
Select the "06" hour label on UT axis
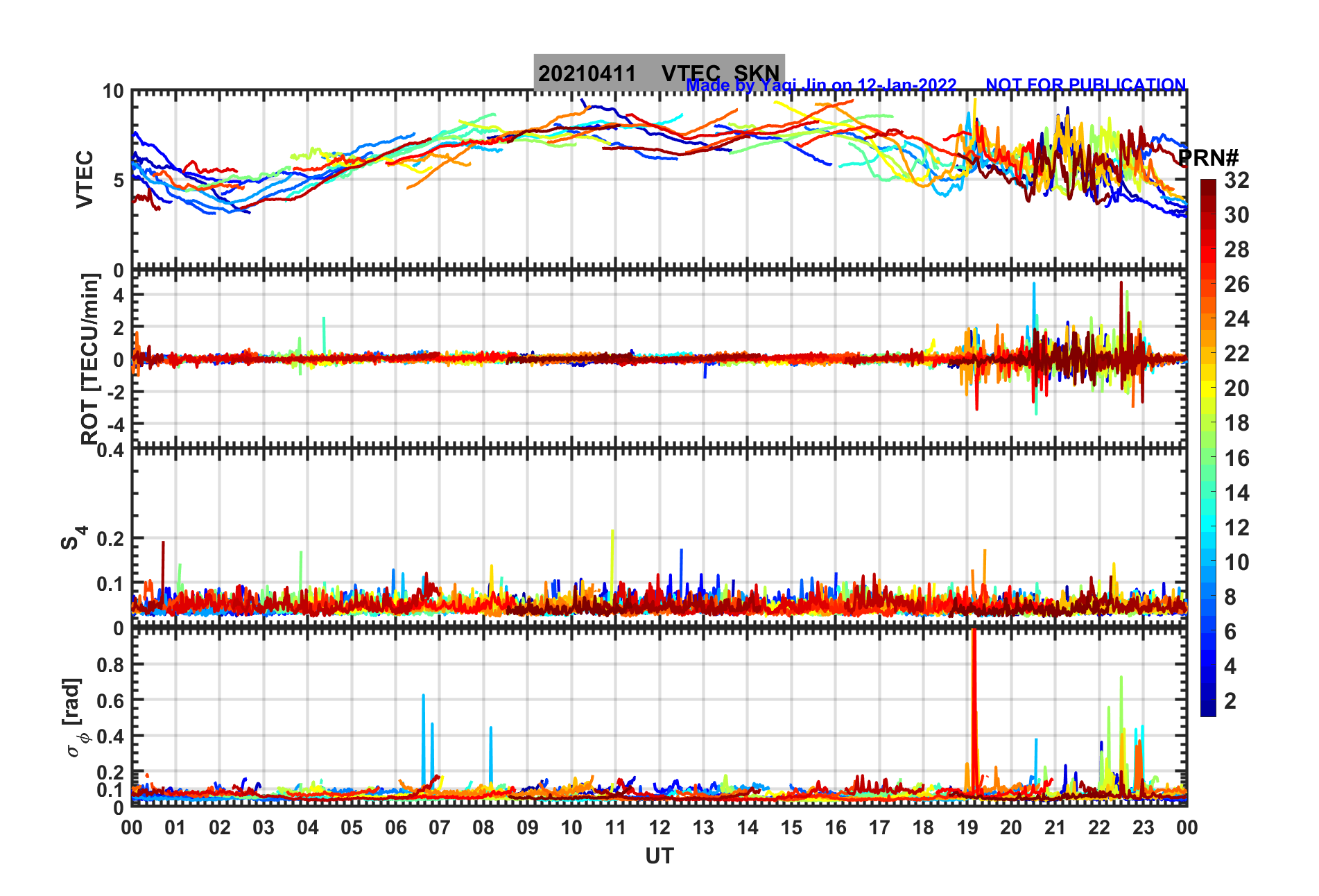tap(396, 827)
